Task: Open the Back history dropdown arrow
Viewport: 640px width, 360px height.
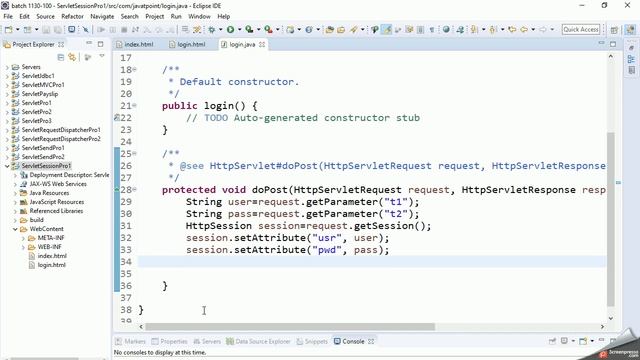Action: pyautogui.click(x=533, y=29)
